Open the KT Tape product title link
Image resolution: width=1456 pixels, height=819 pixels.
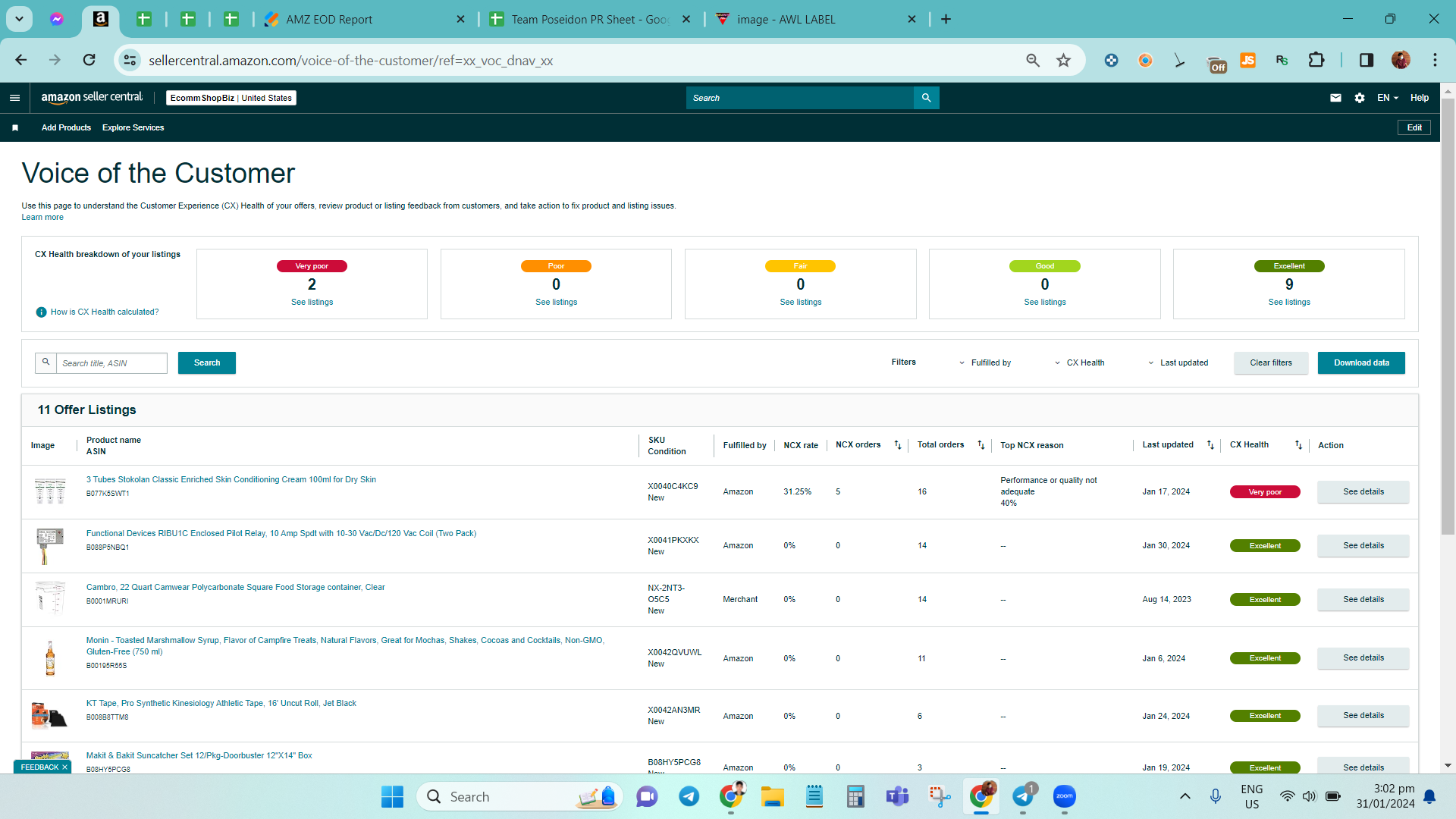[x=221, y=704]
